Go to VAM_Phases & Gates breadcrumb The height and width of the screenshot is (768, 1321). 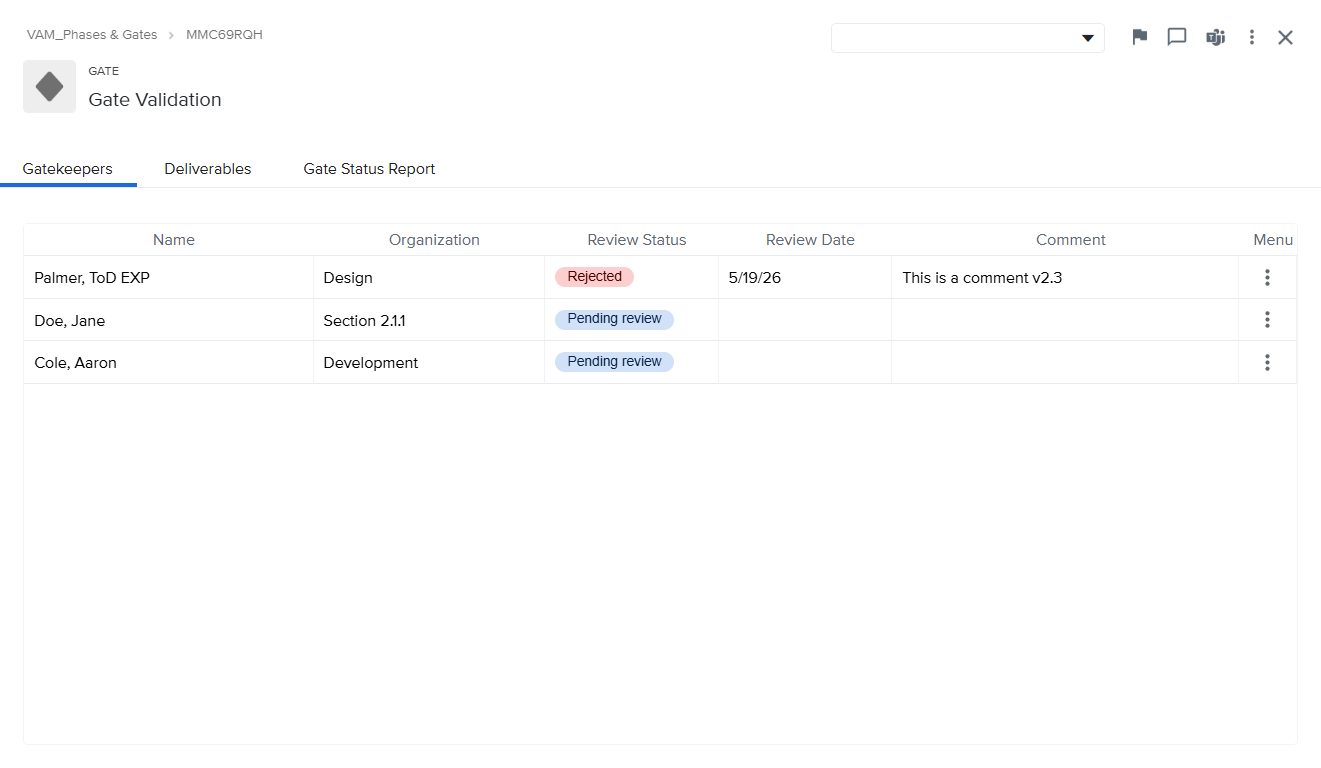coord(92,34)
